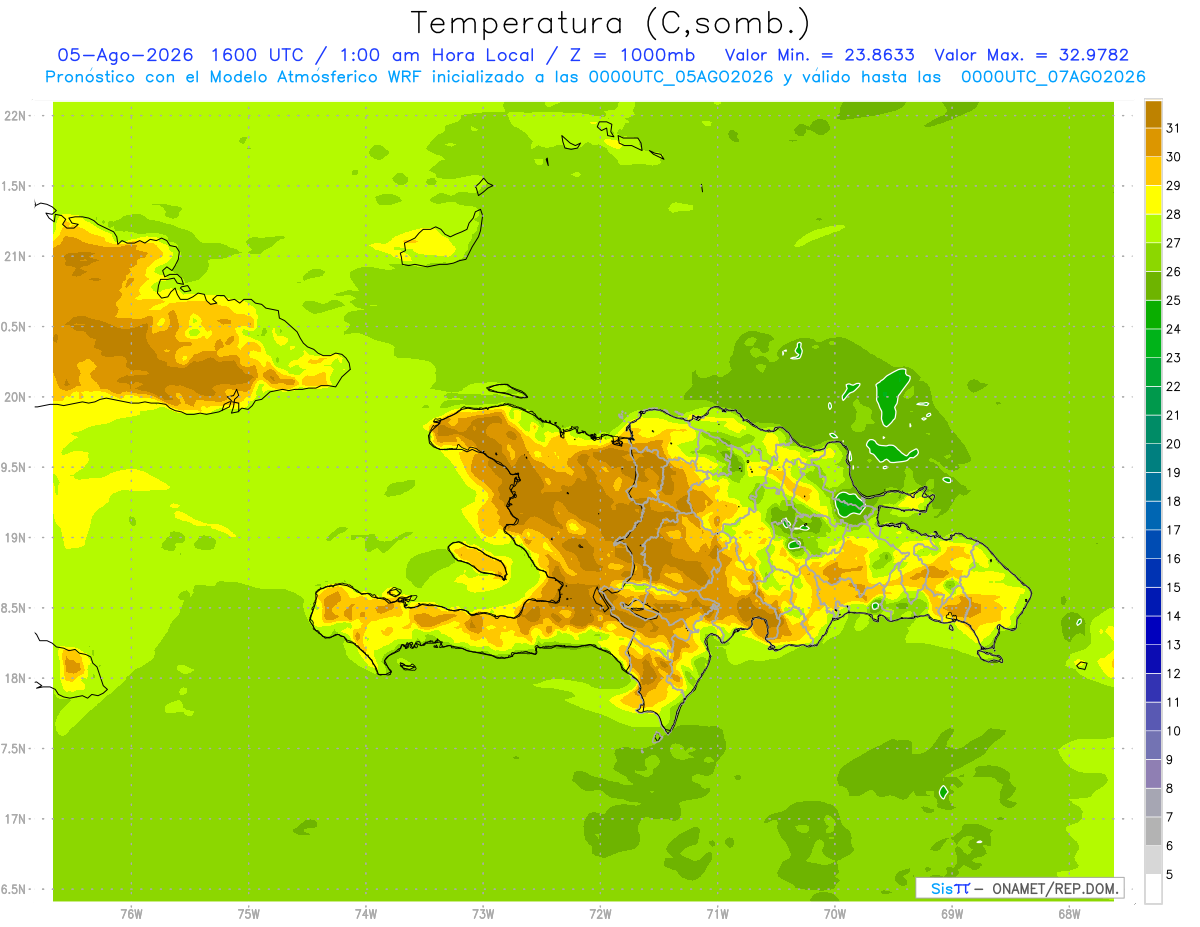Image resolution: width=1200 pixels, height=927 pixels.
Task: Click the "Valor Min. = 23.8633" value
Action: [820, 55]
